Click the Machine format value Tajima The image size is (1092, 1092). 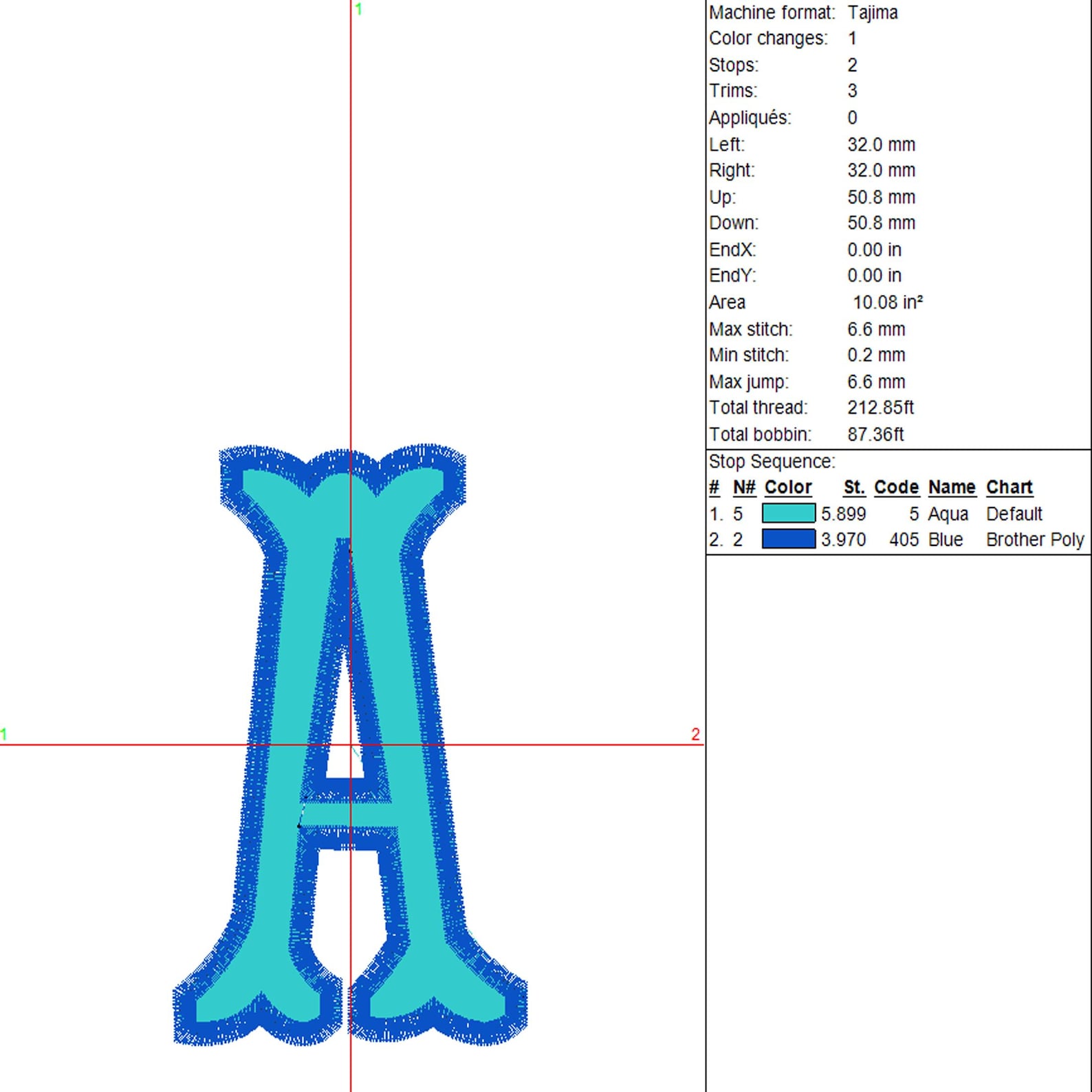click(x=873, y=13)
